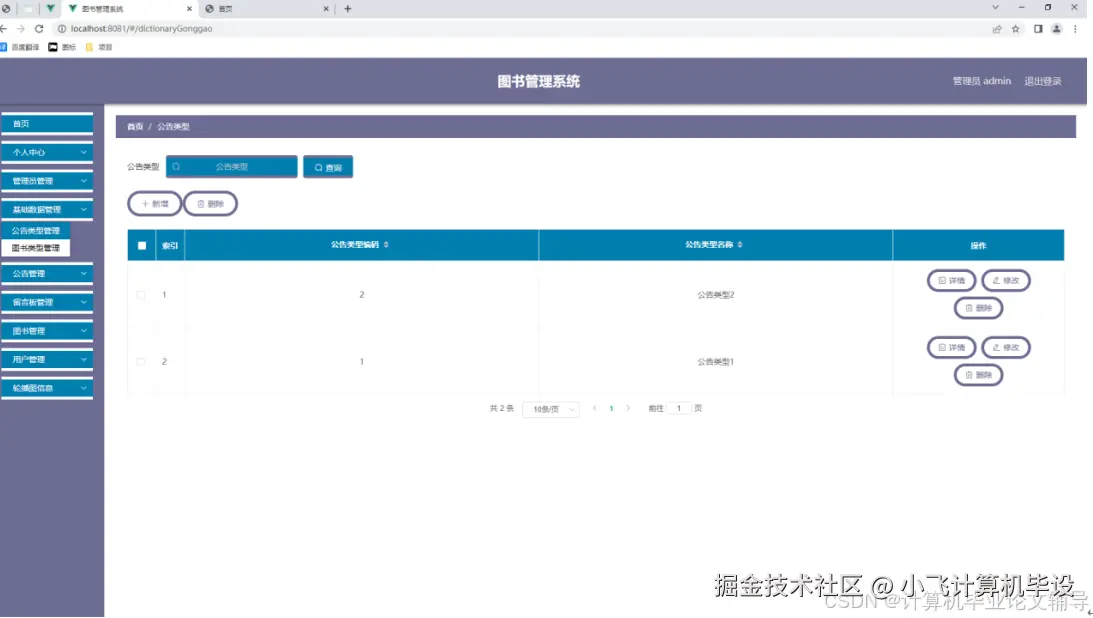The height and width of the screenshot is (618, 1093).
Task: Open the 10条/页 page size dropdown
Action: tap(551, 408)
